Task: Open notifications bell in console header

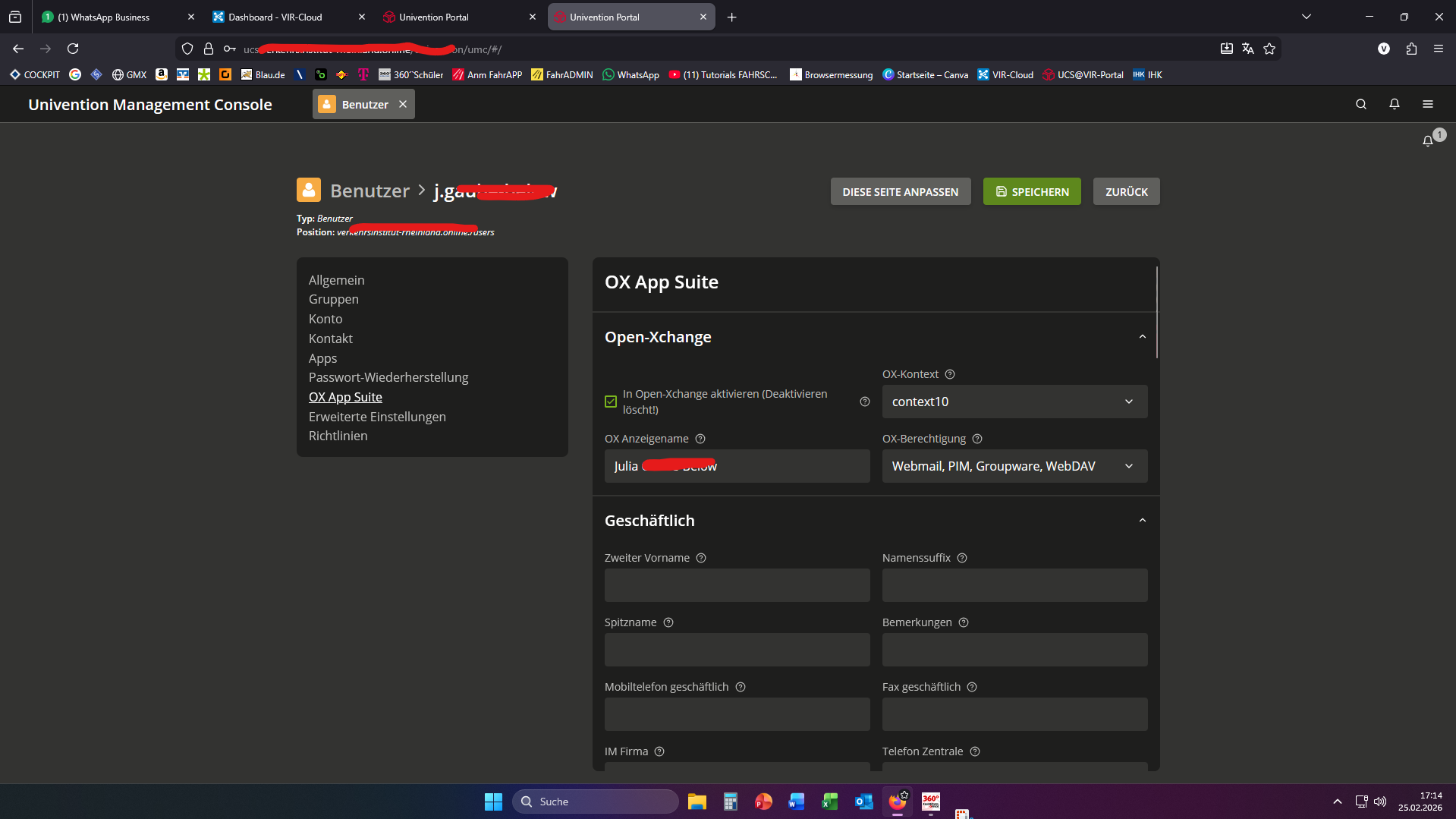Action: 1394,104
